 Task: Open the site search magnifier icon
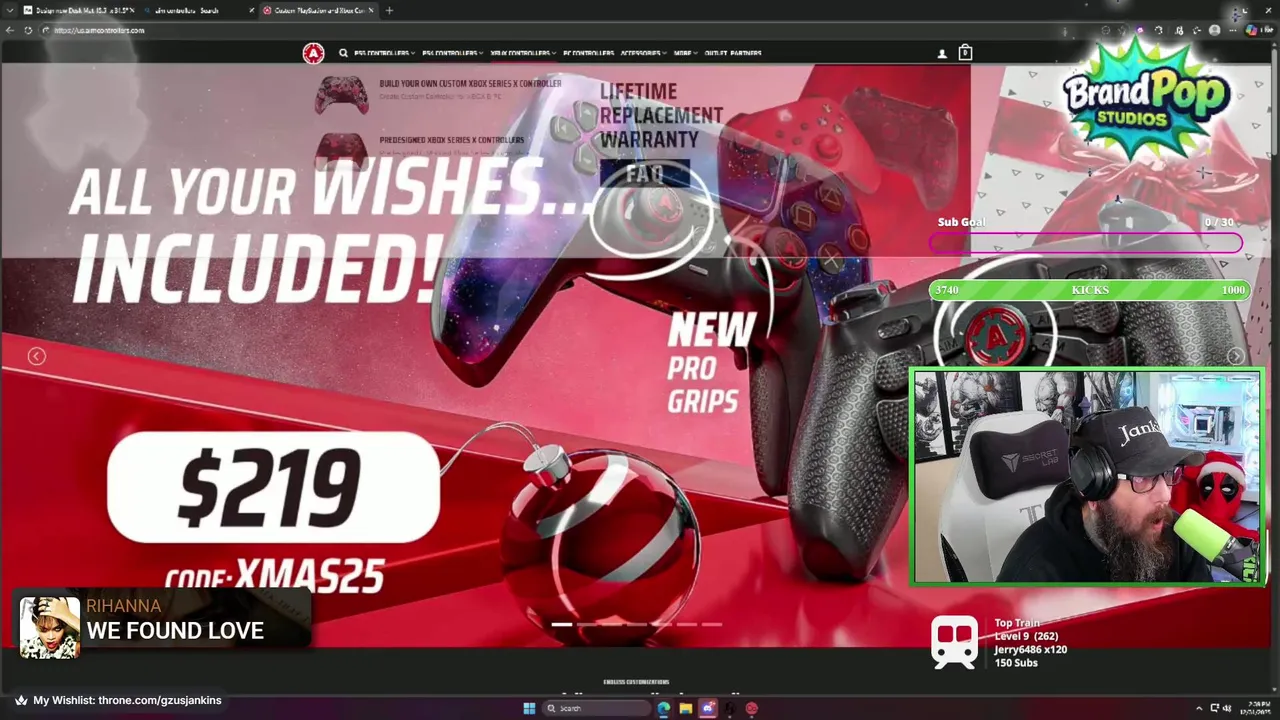(x=343, y=53)
